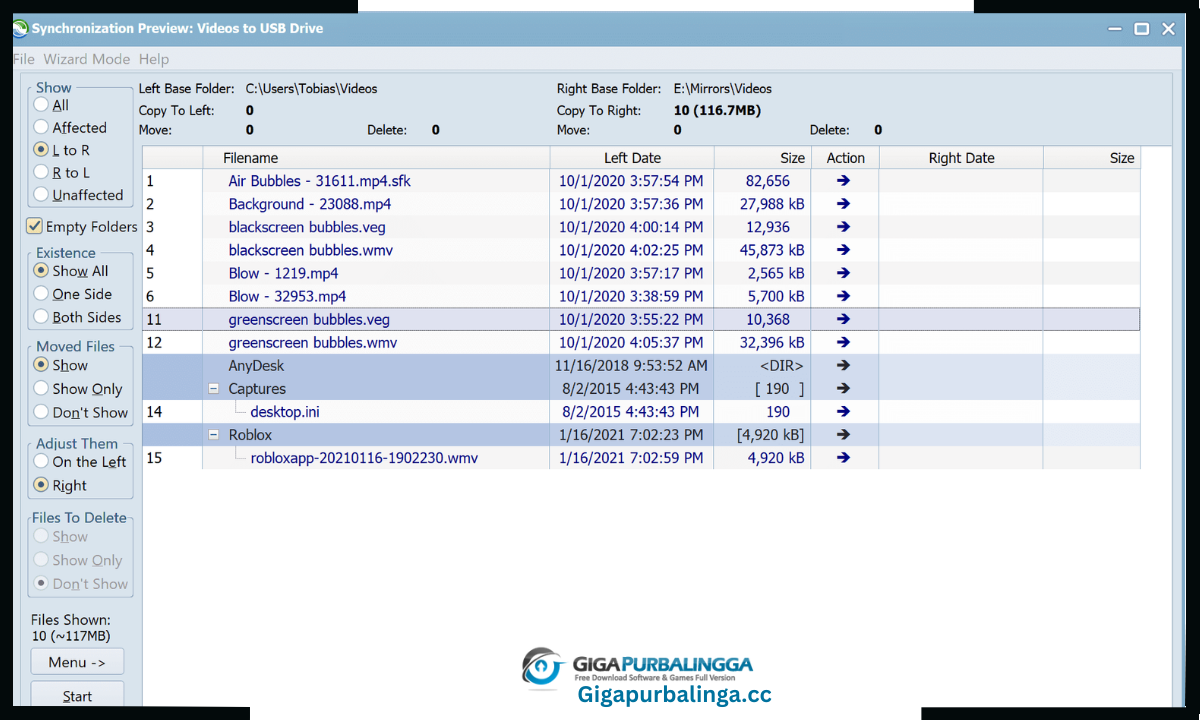Collapse the Roblox folder tree node
This screenshot has width=1200, height=720.
click(214, 435)
